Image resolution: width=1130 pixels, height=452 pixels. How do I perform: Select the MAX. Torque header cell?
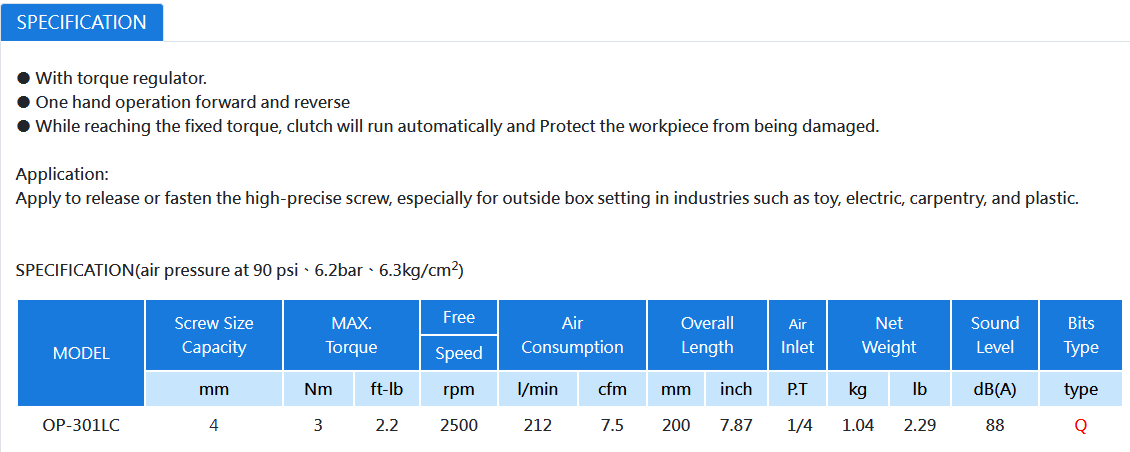pyautogui.click(x=351, y=335)
